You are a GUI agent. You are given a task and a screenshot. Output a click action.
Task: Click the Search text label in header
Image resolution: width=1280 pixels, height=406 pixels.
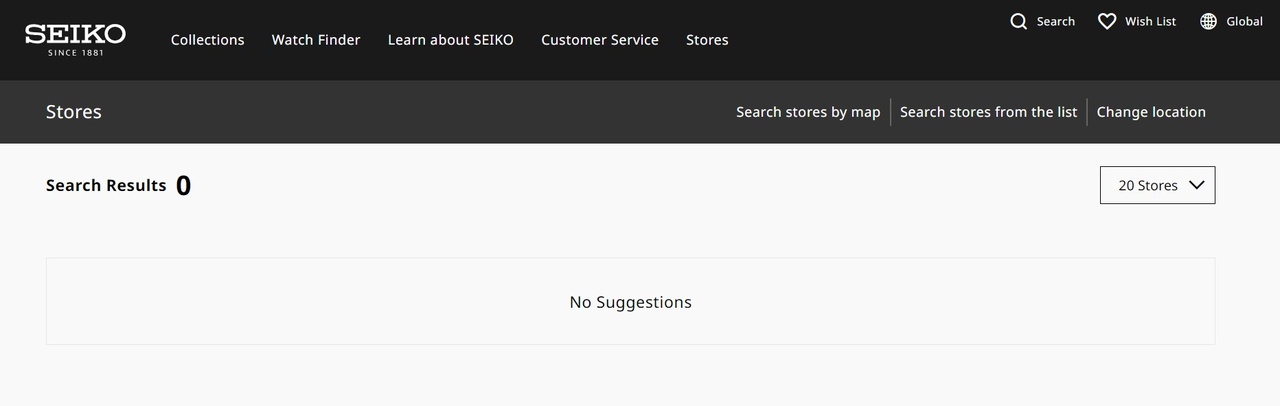click(1056, 21)
